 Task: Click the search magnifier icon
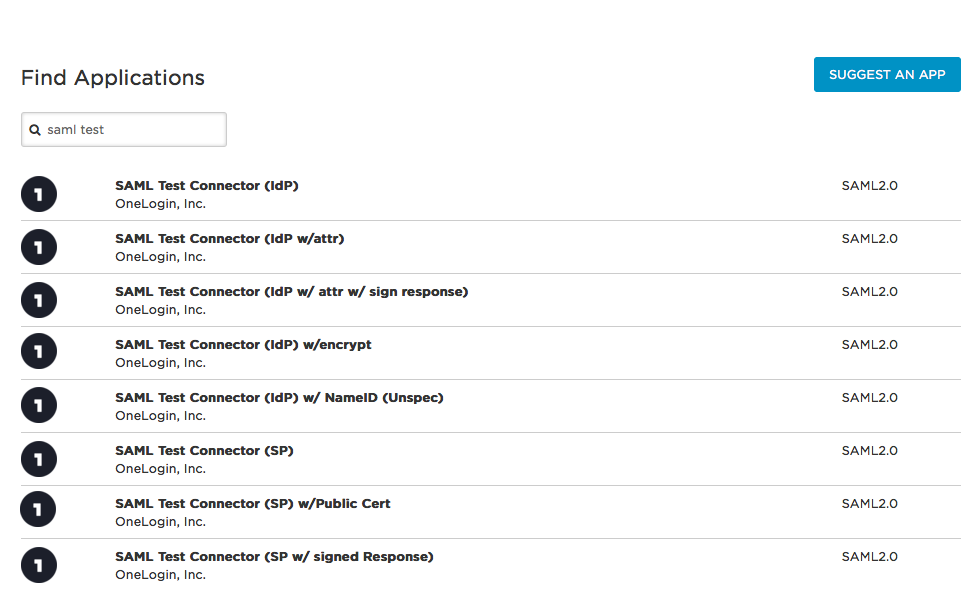(35, 130)
